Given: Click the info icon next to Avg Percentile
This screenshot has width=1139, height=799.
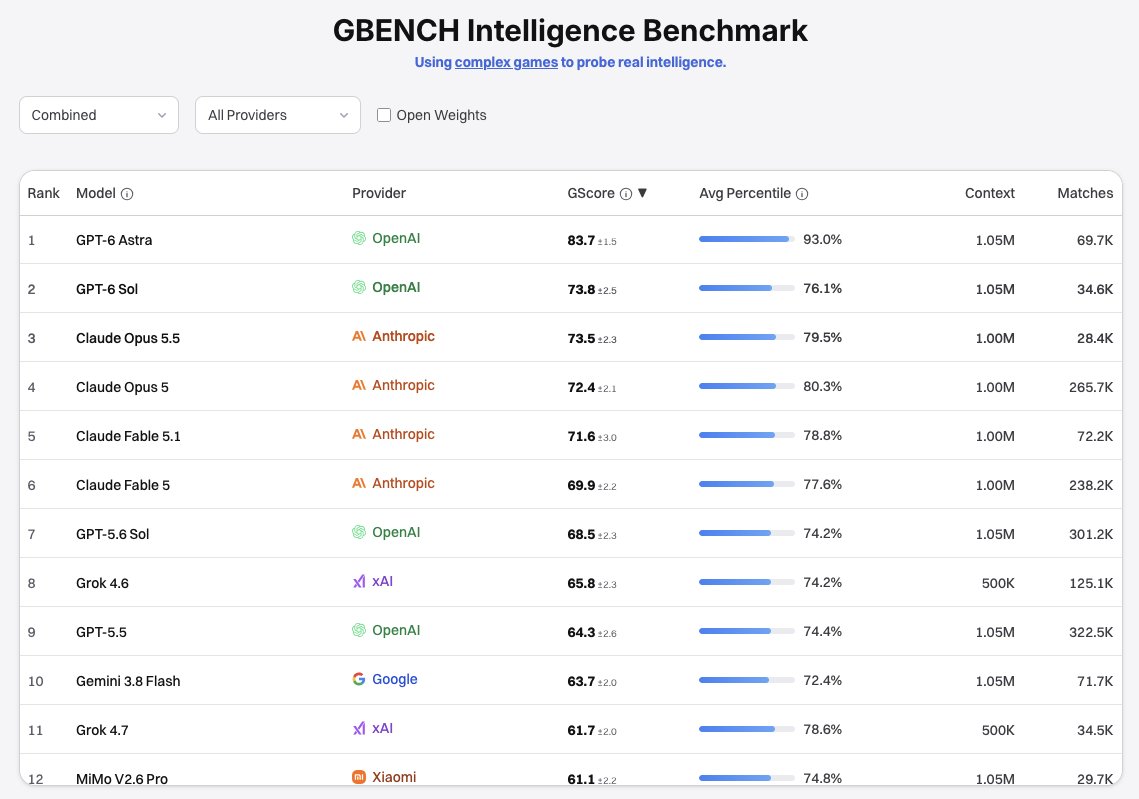Looking at the screenshot, I should 802,194.
